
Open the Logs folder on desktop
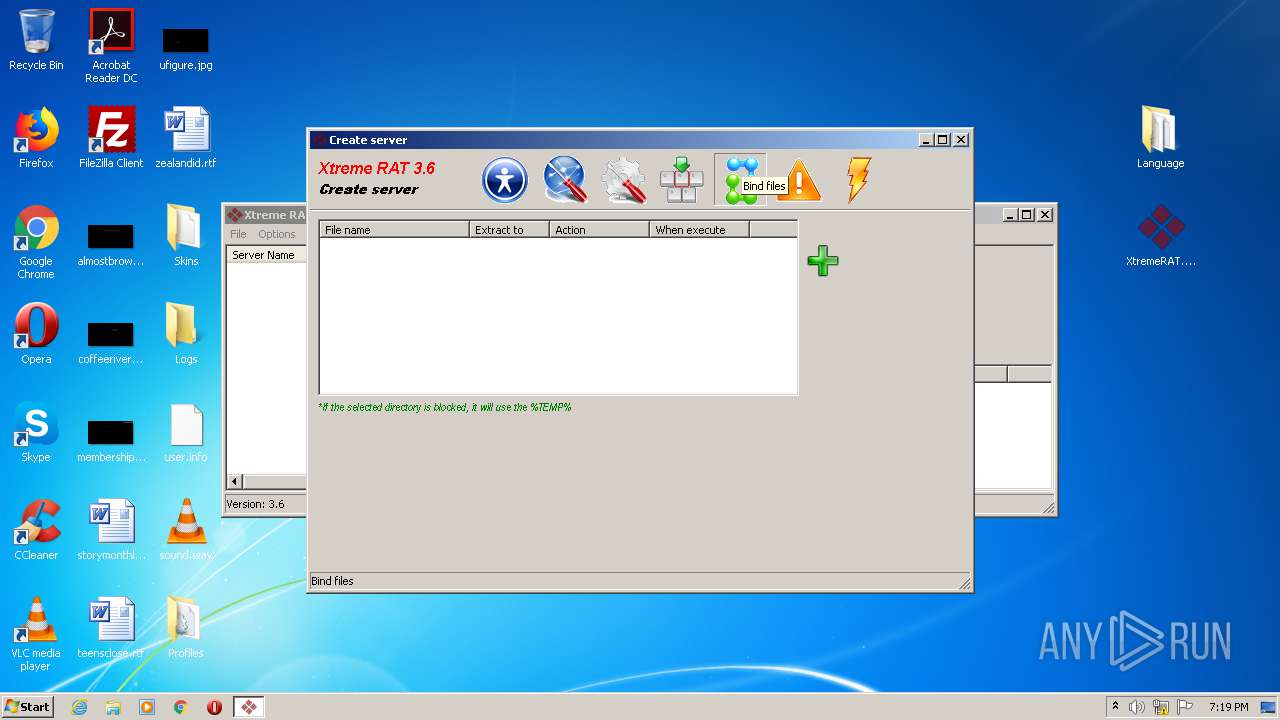(186, 334)
